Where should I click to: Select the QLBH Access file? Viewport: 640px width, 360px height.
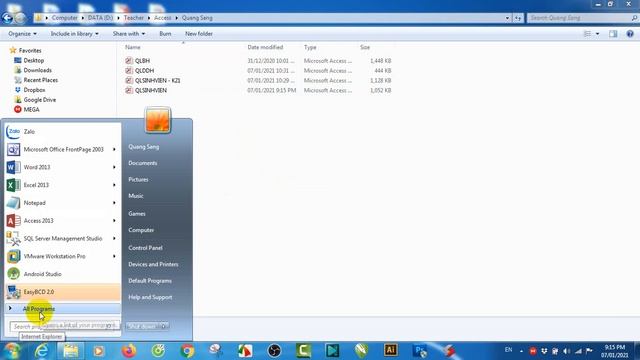click(x=142, y=61)
